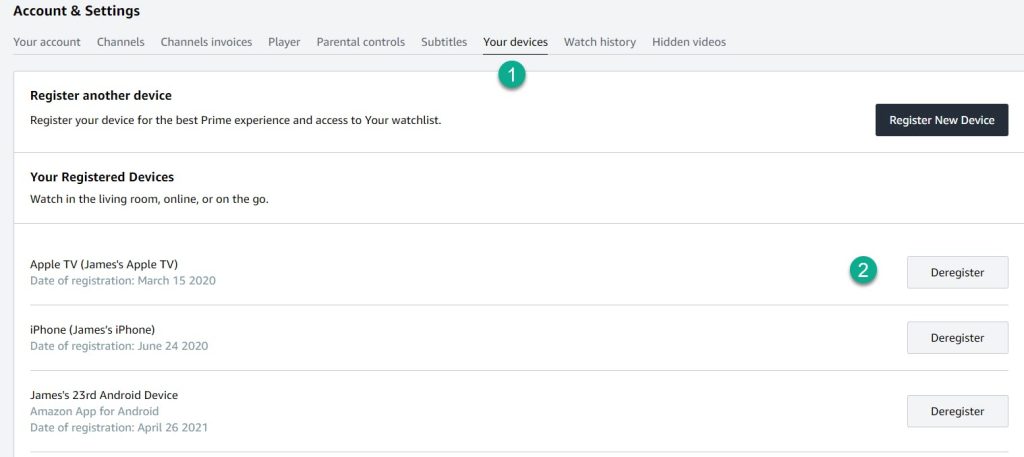Open the Parental controls tab
The height and width of the screenshot is (457, 1024).
pyautogui.click(x=360, y=42)
